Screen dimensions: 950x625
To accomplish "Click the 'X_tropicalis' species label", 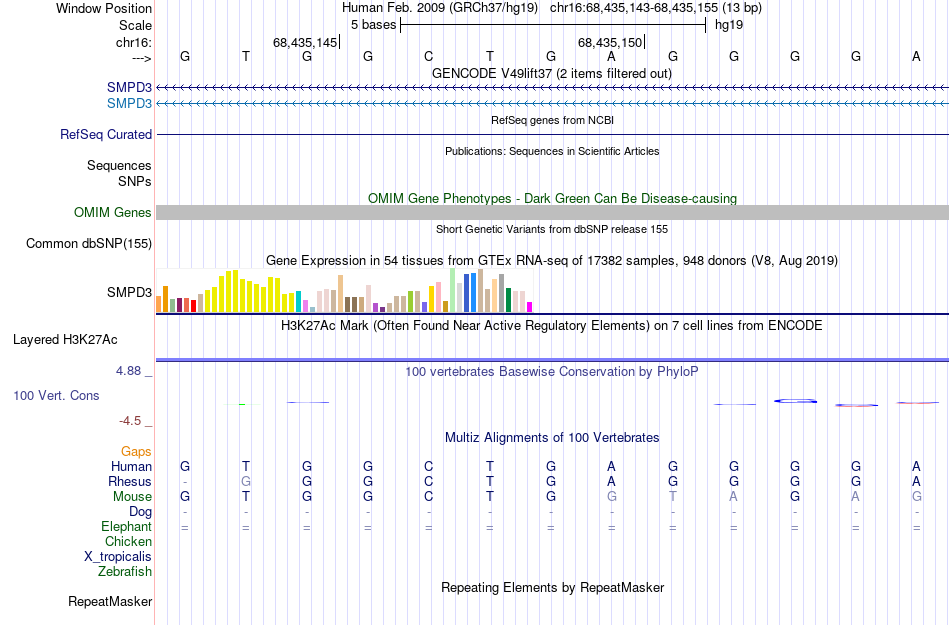I will click(118, 557).
